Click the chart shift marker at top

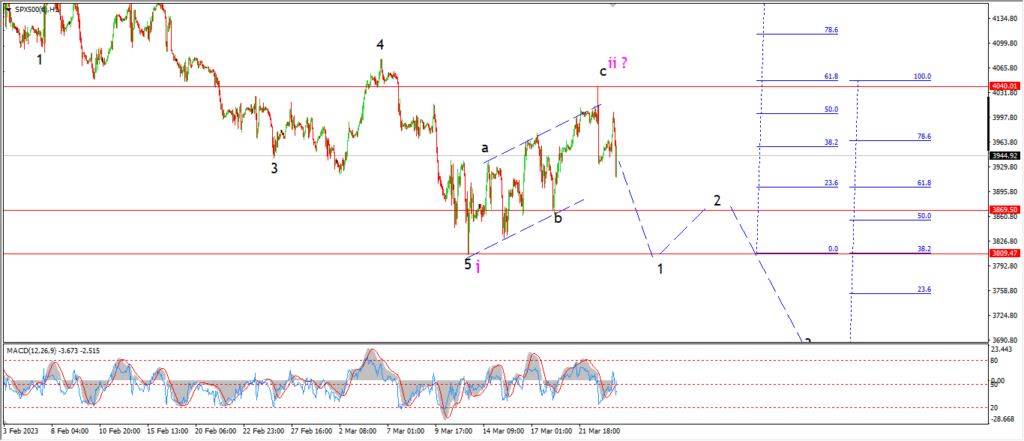coord(612,5)
